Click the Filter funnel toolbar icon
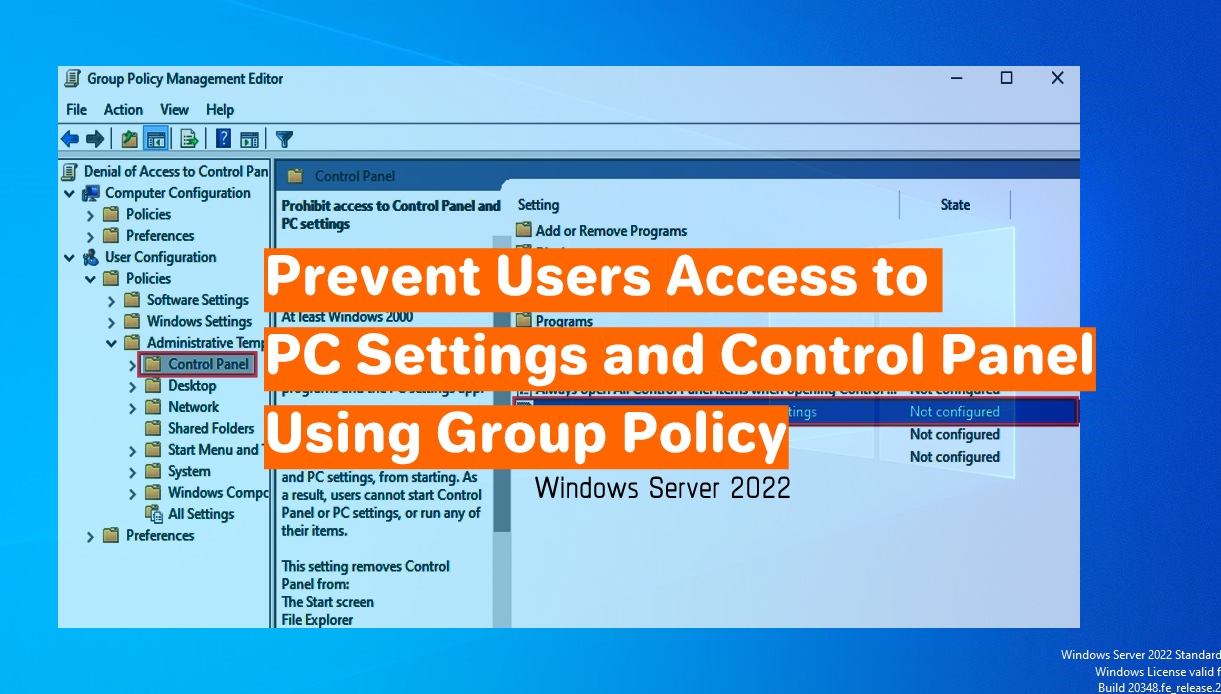This screenshot has height=694, width=1221. 284,139
